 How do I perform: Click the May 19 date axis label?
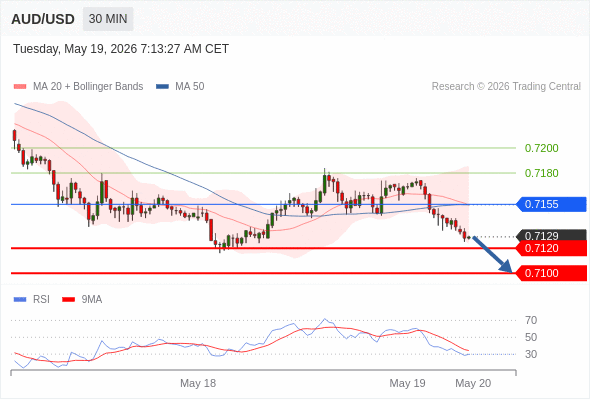point(407,383)
